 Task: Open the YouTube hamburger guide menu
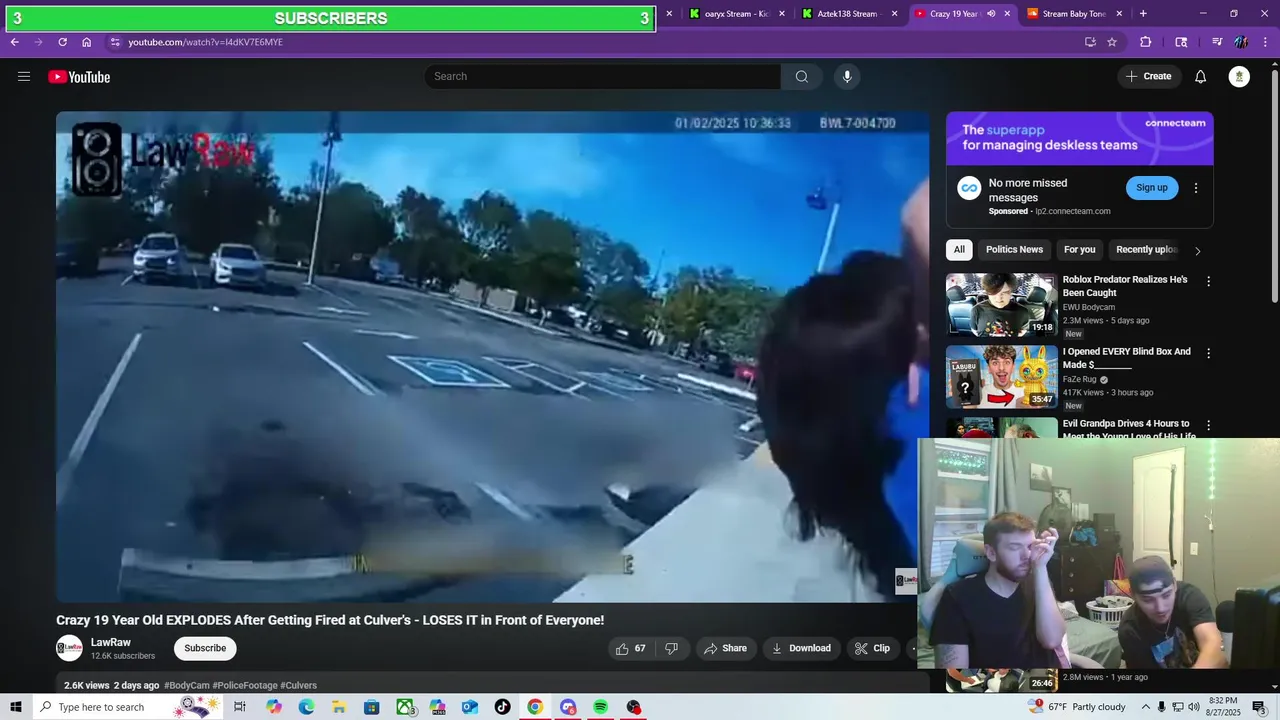(24, 77)
